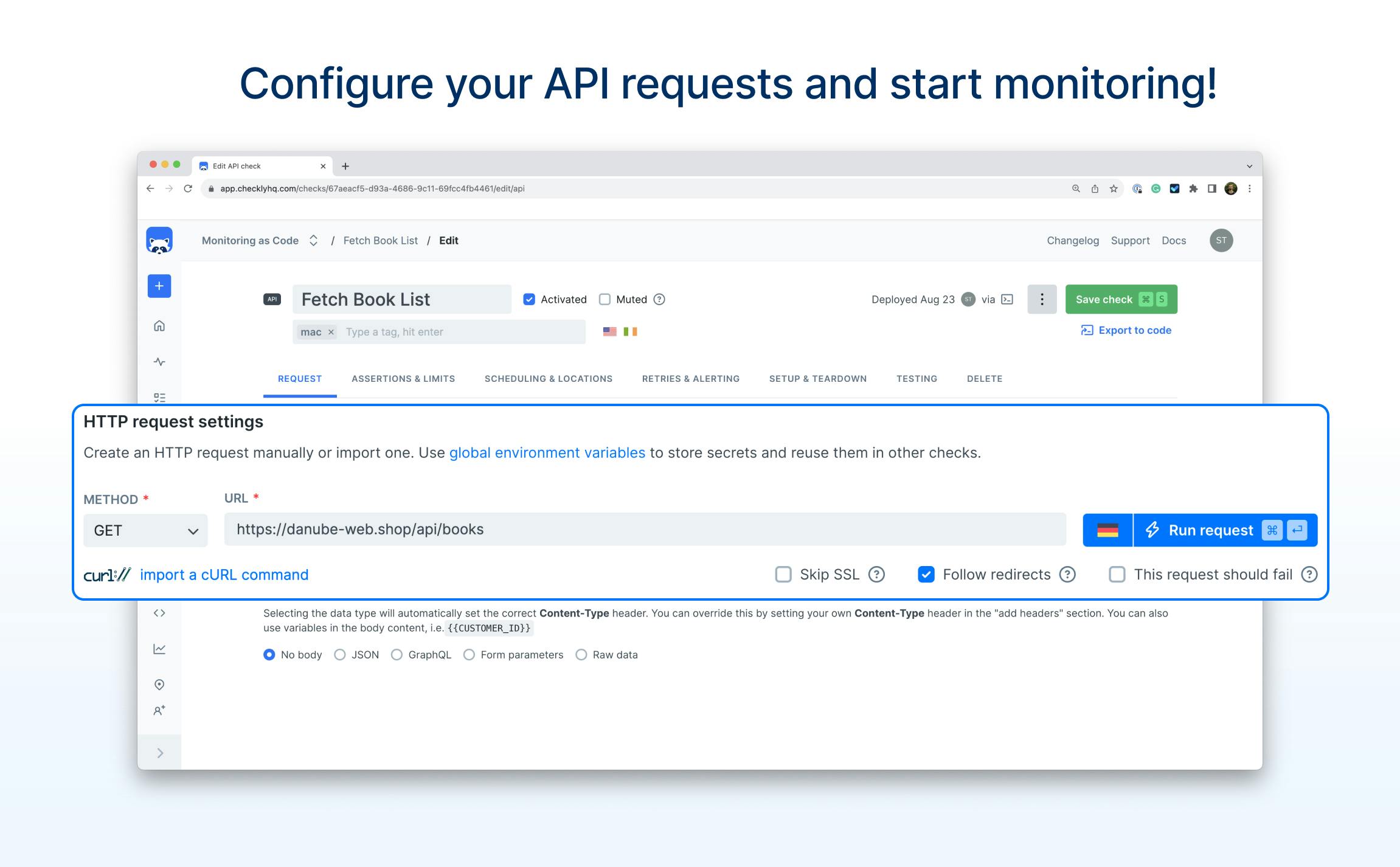Image resolution: width=1400 pixels, height=867 pixels.
Task: Open the chart reporting sidebar icon
Action: coord(159,649)
